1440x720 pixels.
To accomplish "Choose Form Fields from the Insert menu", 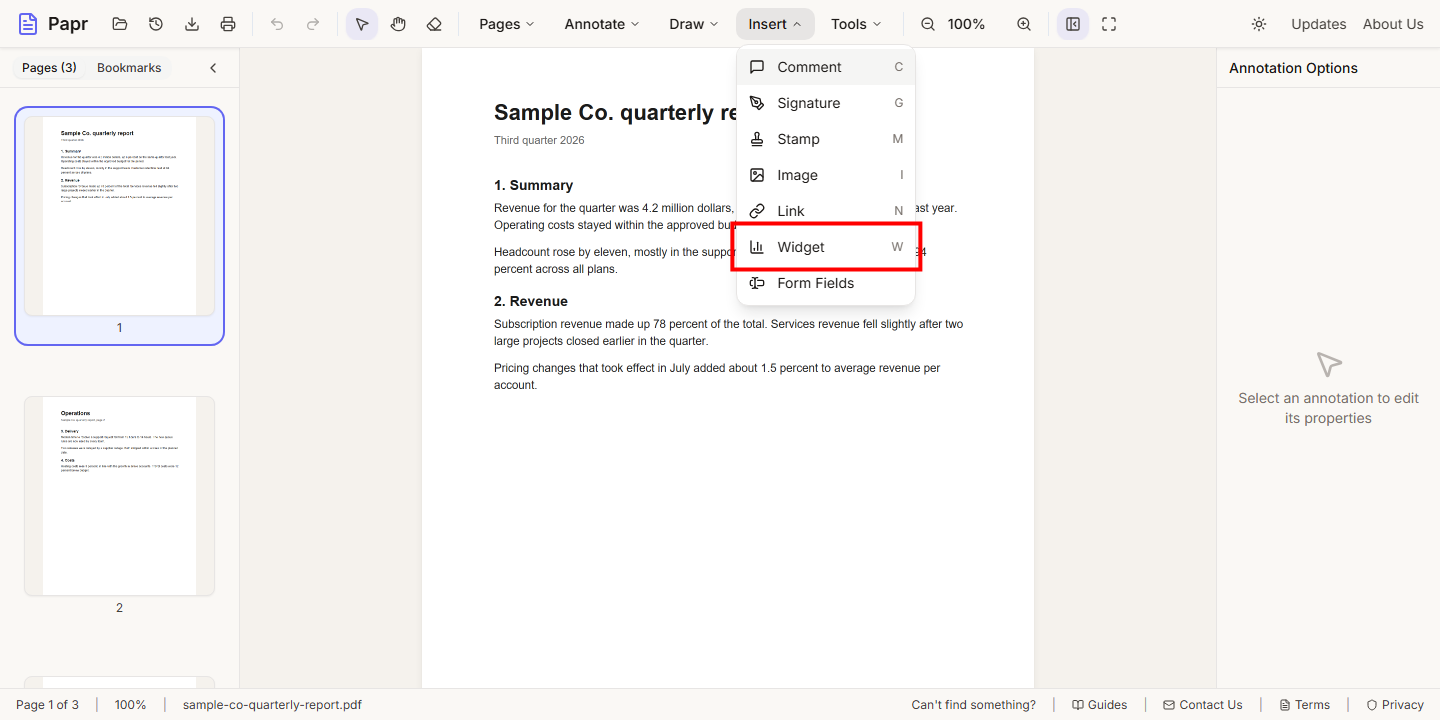I will [x=826, y=283].
